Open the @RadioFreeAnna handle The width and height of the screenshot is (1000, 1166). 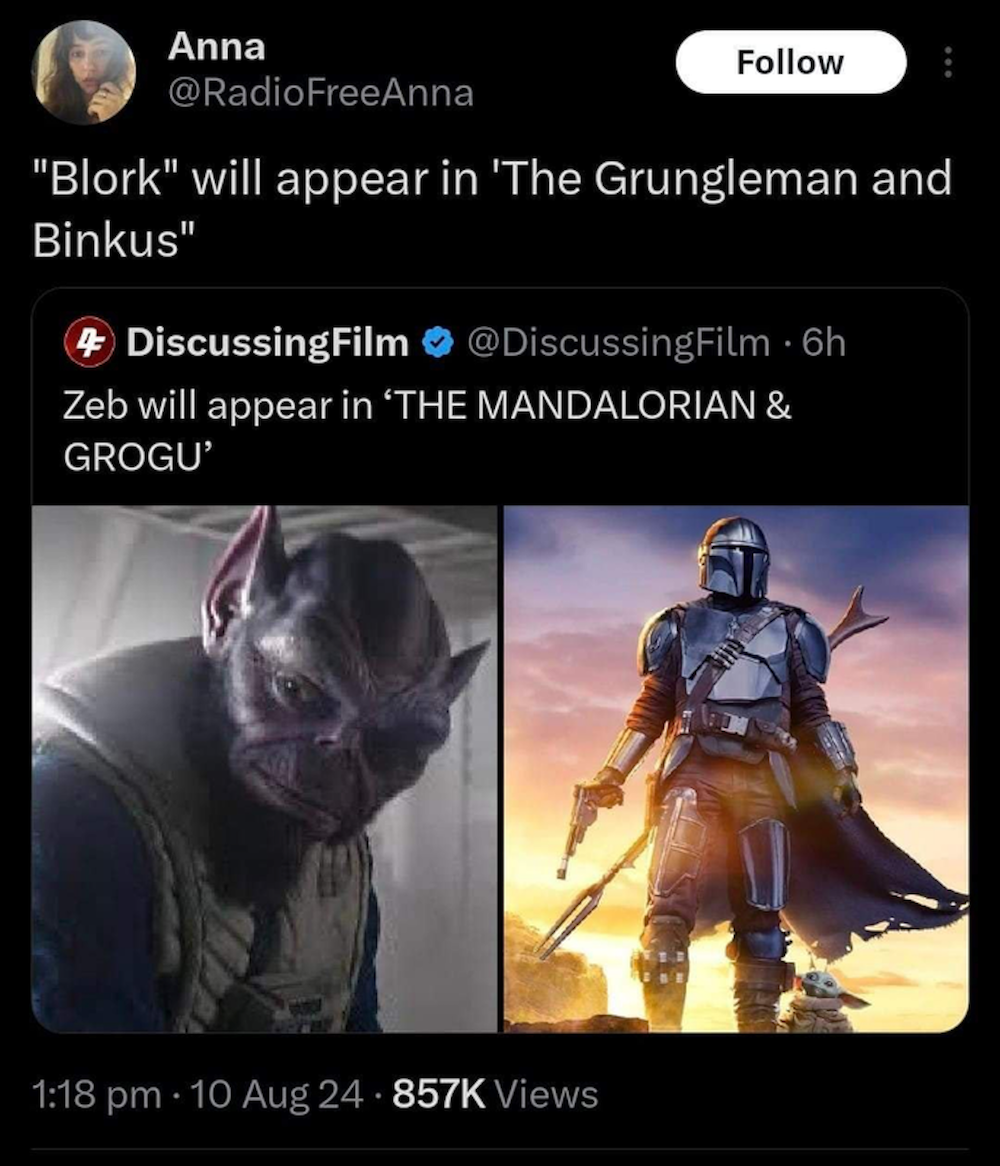tap(321, 94)
